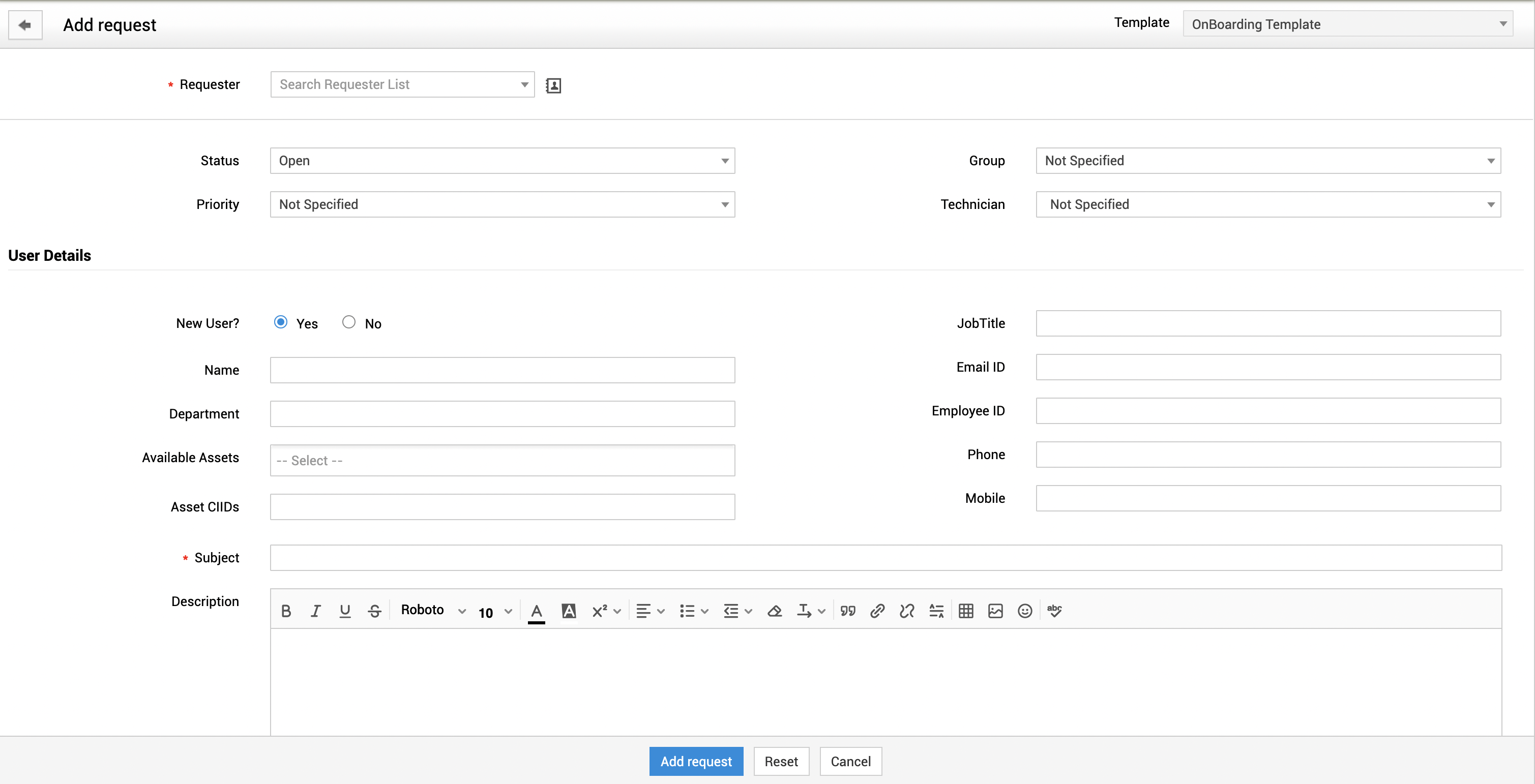Insert a table in the description

[x=966, y=611]
